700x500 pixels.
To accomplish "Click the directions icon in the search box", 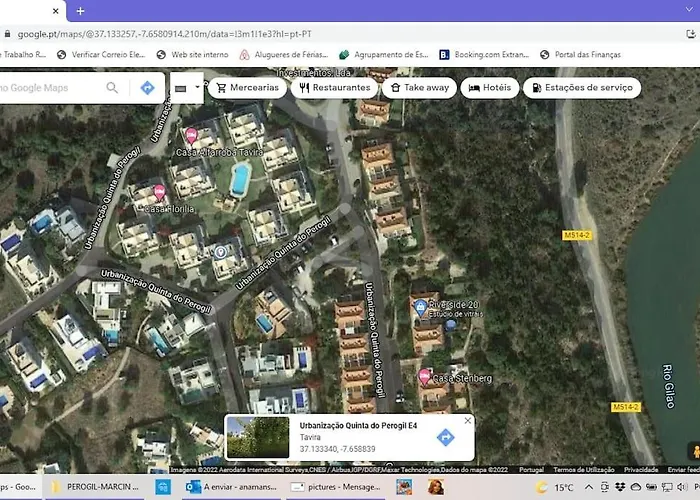I will tap(147, 88).
